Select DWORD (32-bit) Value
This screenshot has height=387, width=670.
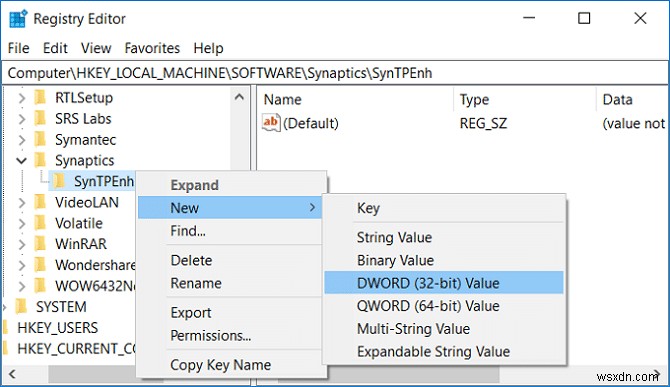444,283
